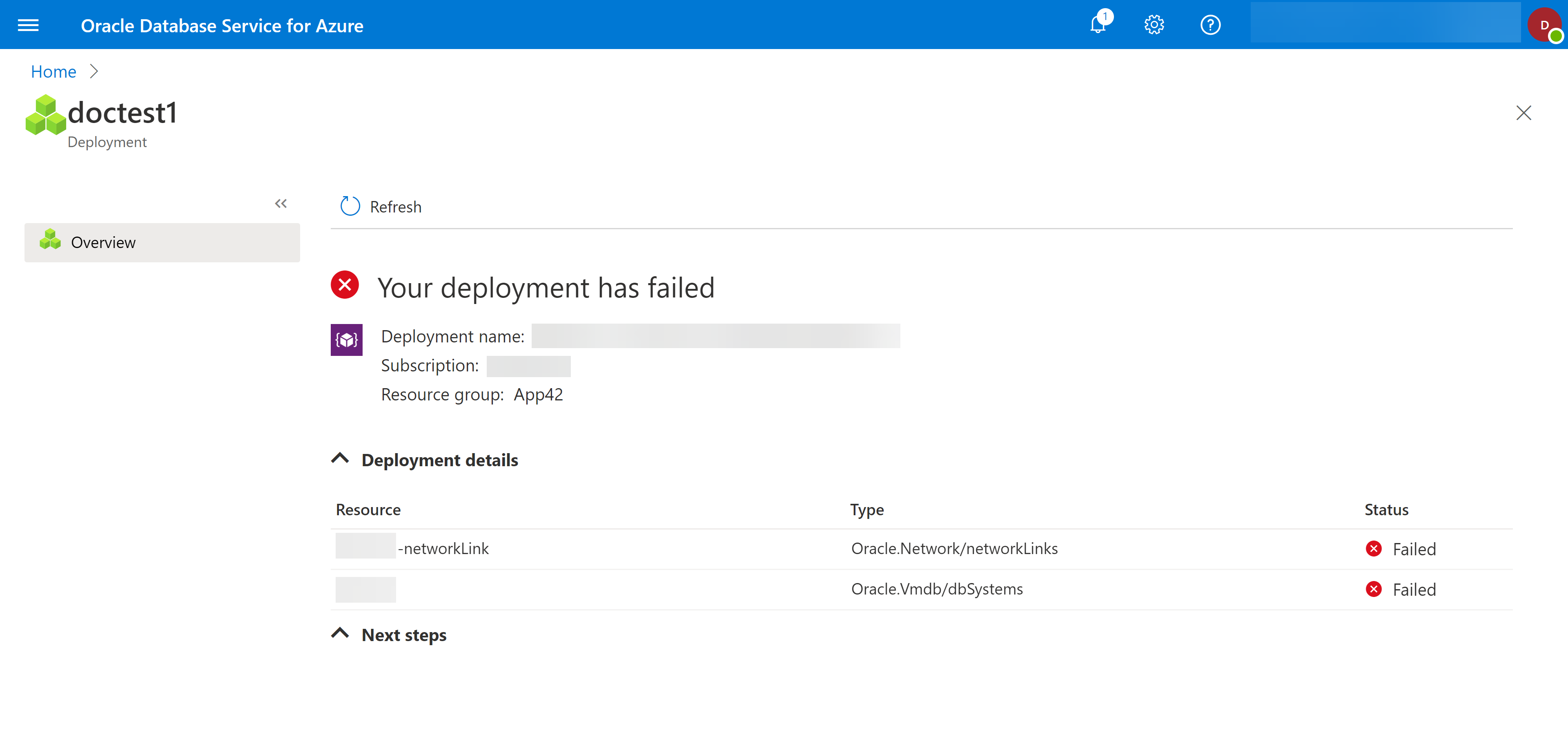
Task: Click the Oracle.Network/networkLinks type cell
Action: click(954, 548)
